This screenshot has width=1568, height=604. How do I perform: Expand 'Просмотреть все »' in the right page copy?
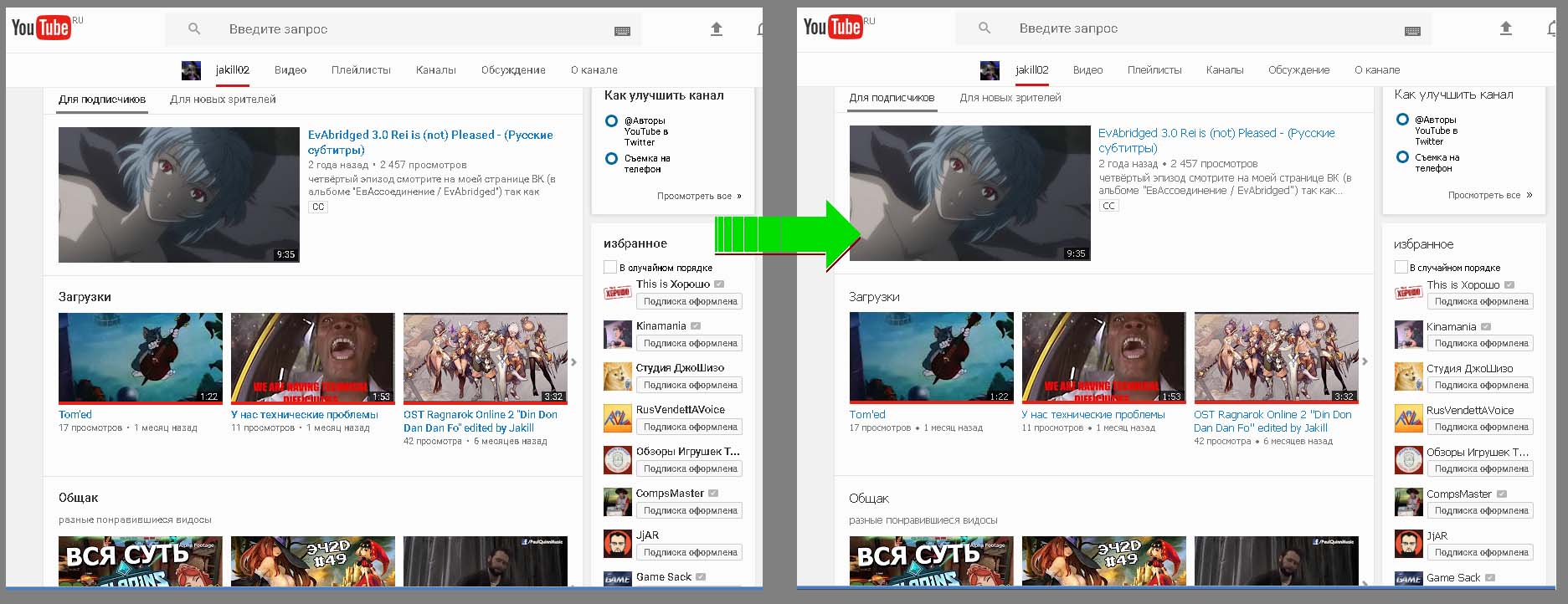(x=1490, y=195)
